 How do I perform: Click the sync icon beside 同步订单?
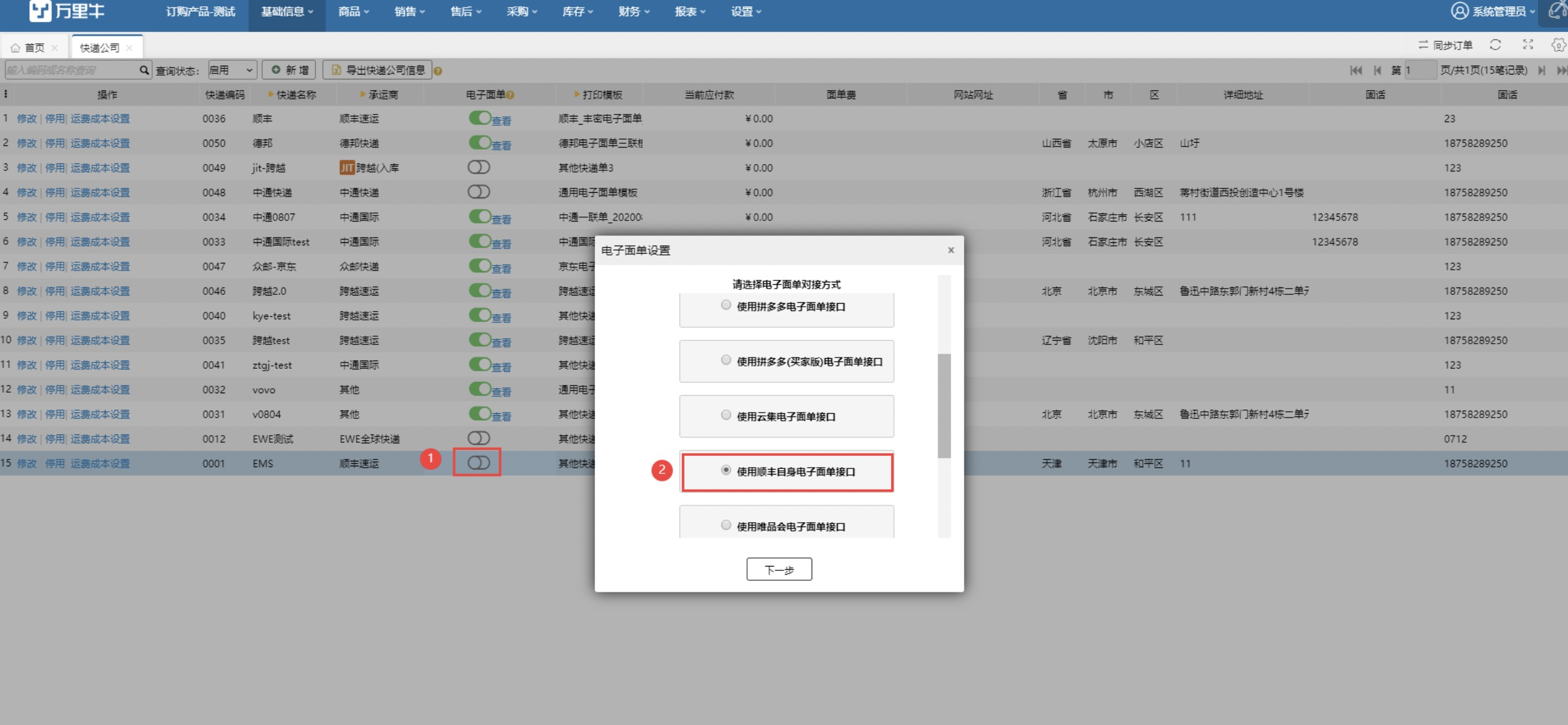pos(1423,44)
